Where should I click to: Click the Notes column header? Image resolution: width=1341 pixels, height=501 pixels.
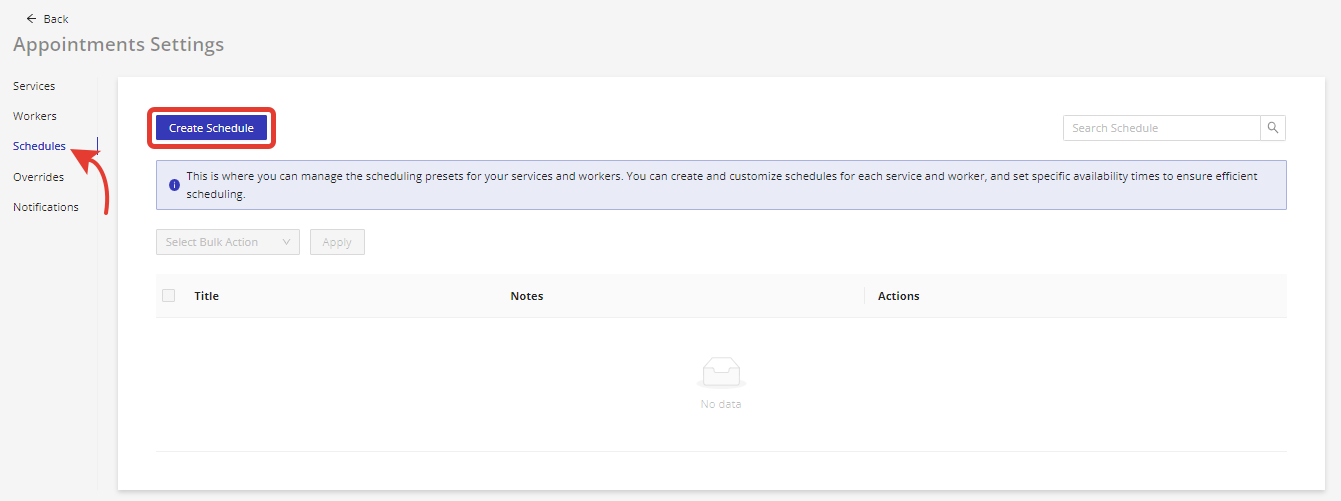(526, 296)
